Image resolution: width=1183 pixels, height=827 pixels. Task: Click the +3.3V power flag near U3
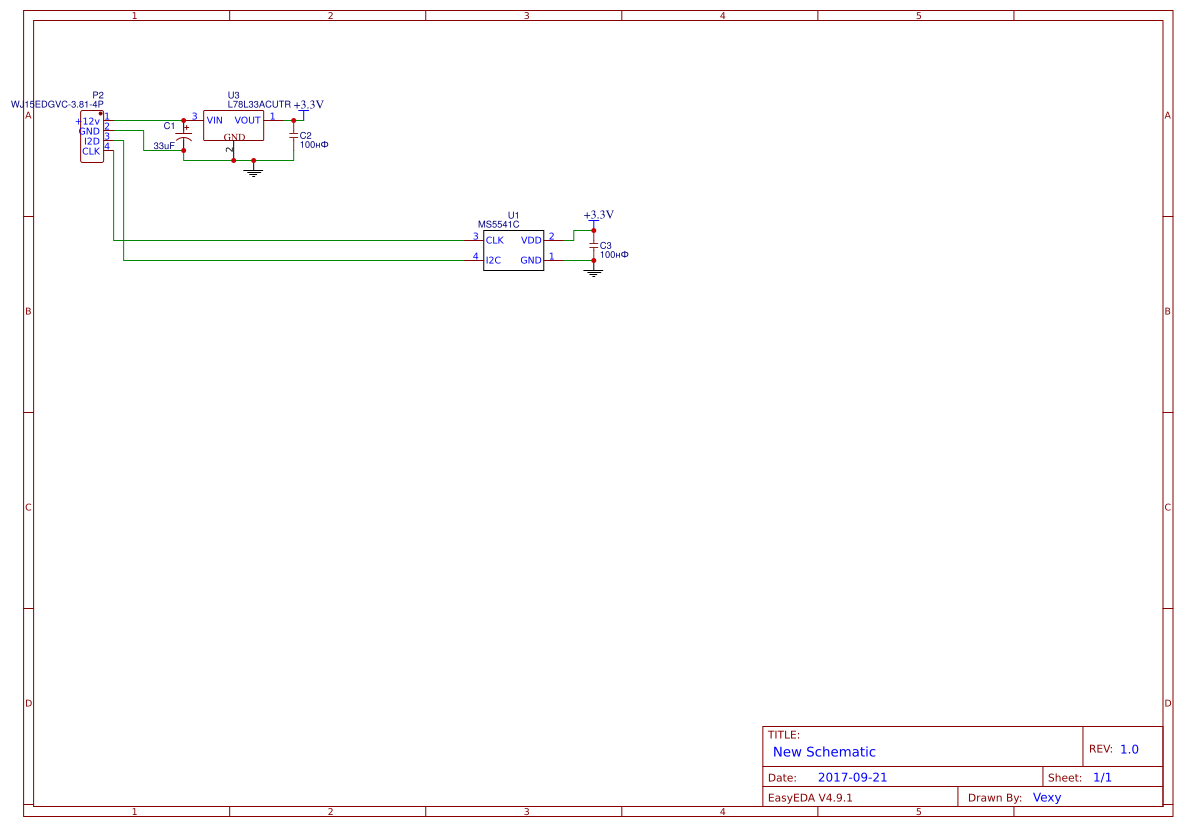[x=308, y=104]
